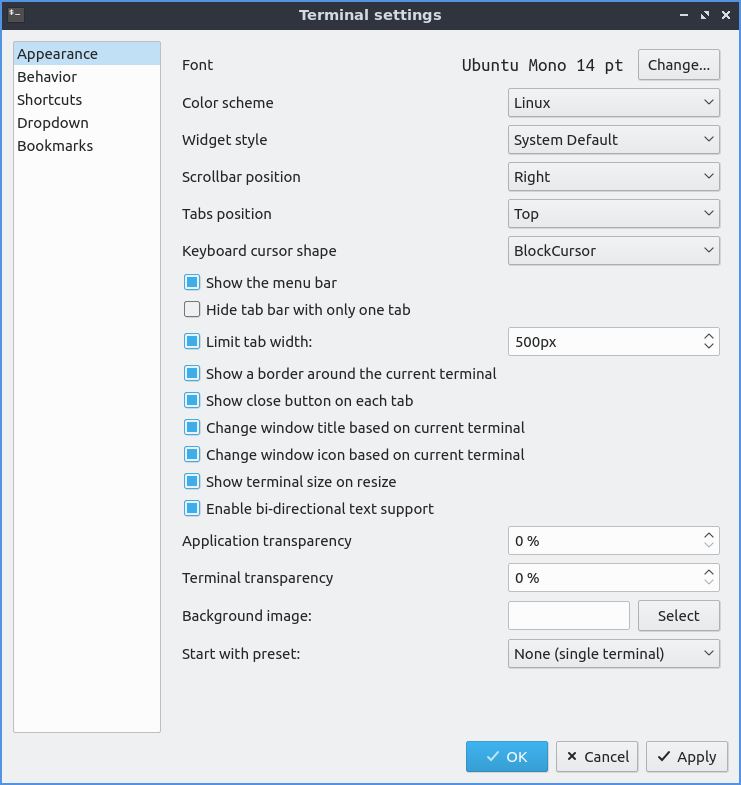Image resolution: width=741 pixels, height=785 pixels.
Task: Increase Application transparency with up arrow
Action: coord(709,535)
